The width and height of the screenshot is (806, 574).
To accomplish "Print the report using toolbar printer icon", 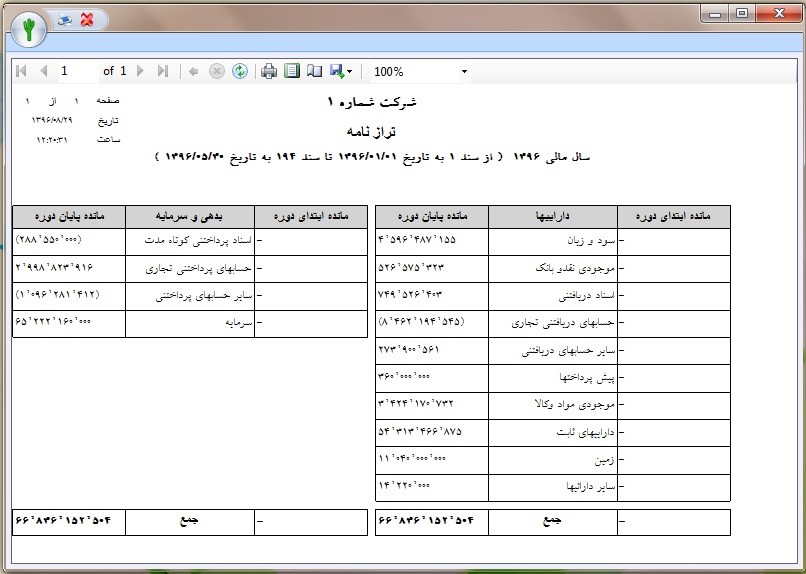I will tap(269, 71).
